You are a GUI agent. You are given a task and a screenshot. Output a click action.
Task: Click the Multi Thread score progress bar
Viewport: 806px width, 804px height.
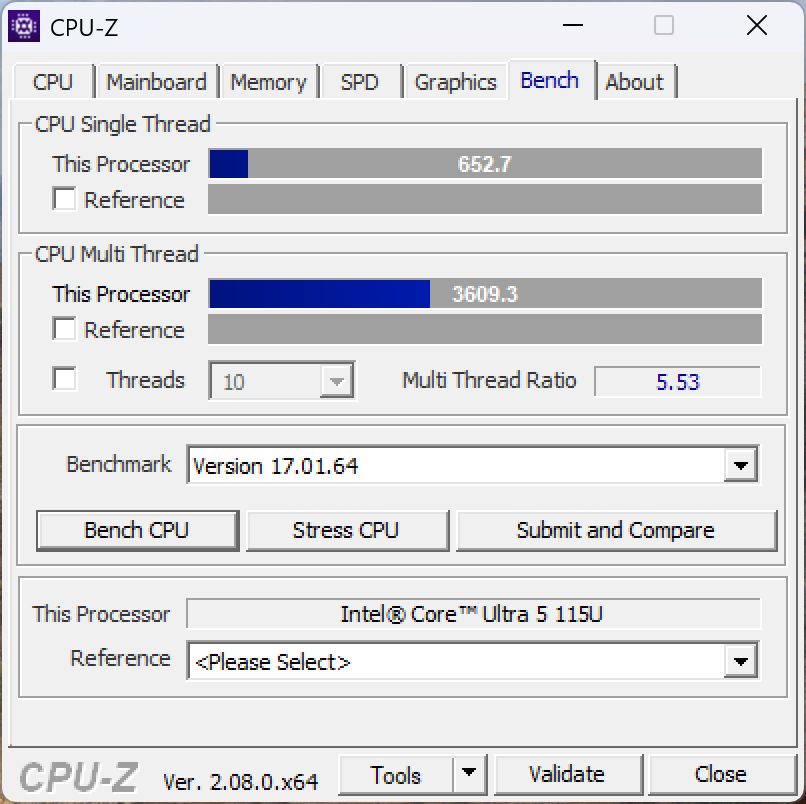(x=485, y=294)
